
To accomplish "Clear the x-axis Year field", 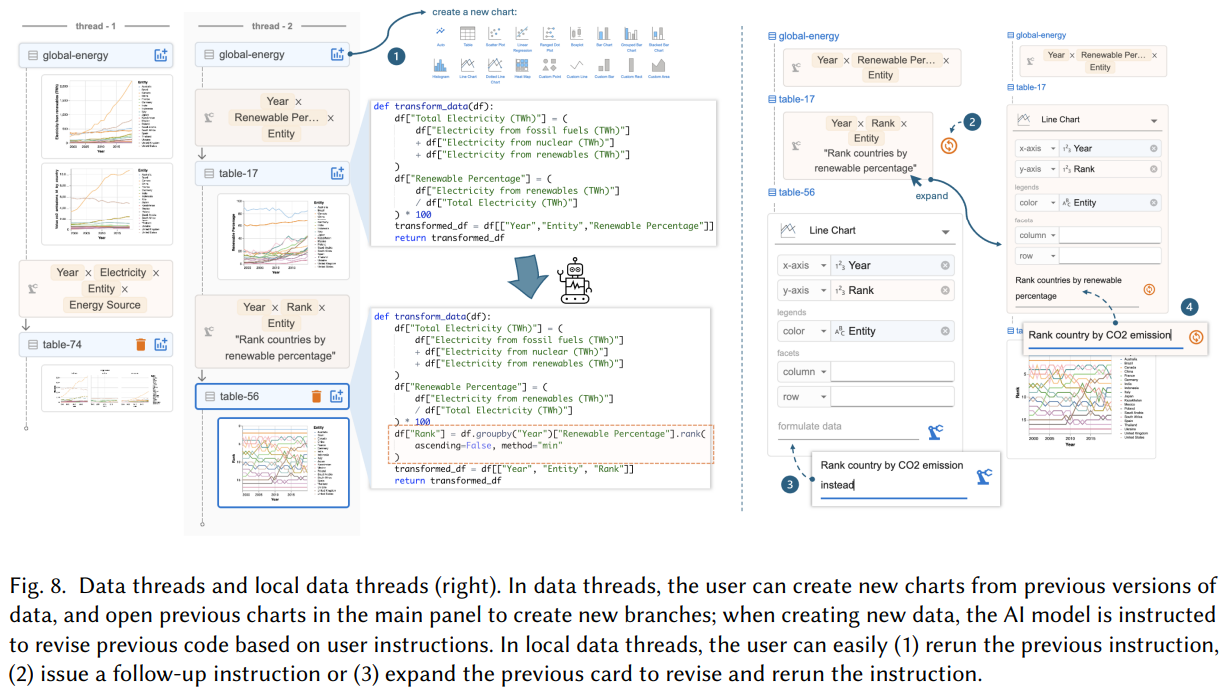I will 945,265.
